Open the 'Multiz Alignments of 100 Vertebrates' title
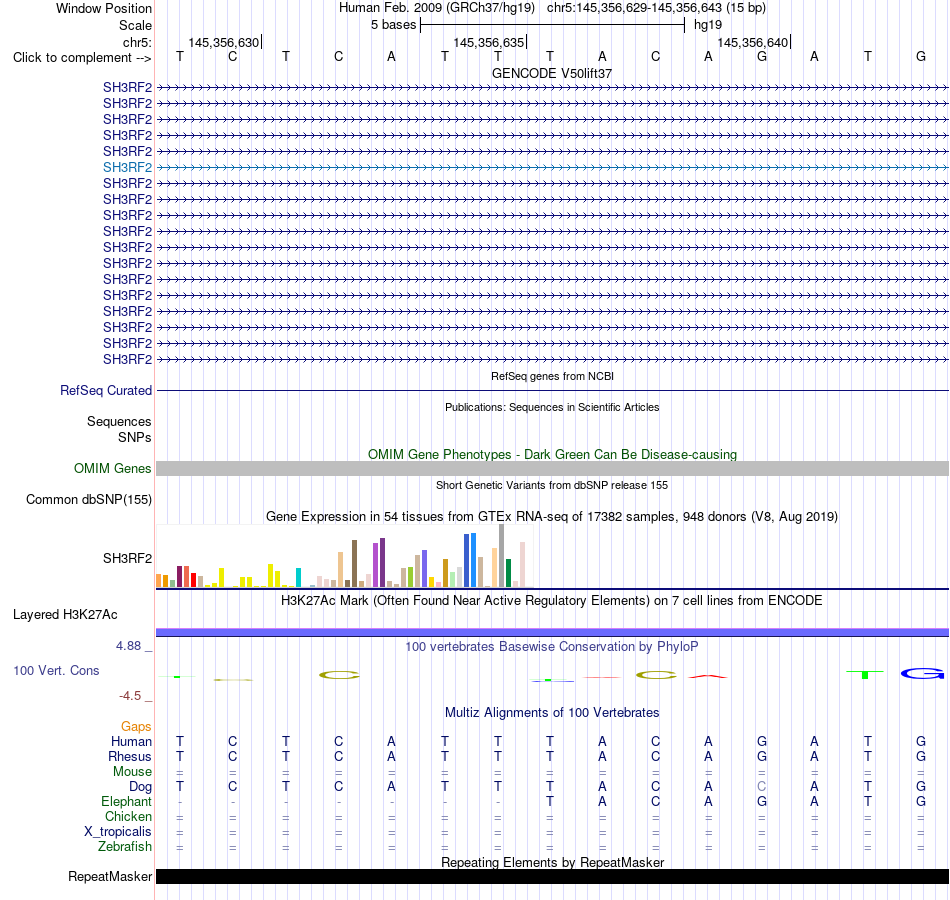 click(x=552, y=713)
